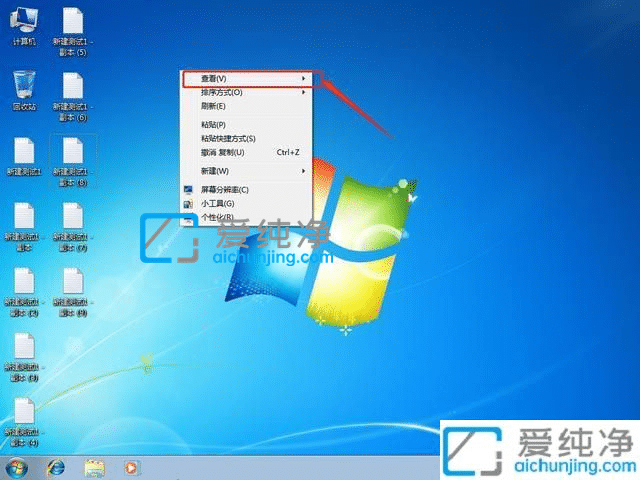Choose 刷新(E) in the context menu

[x=247, y=106]
